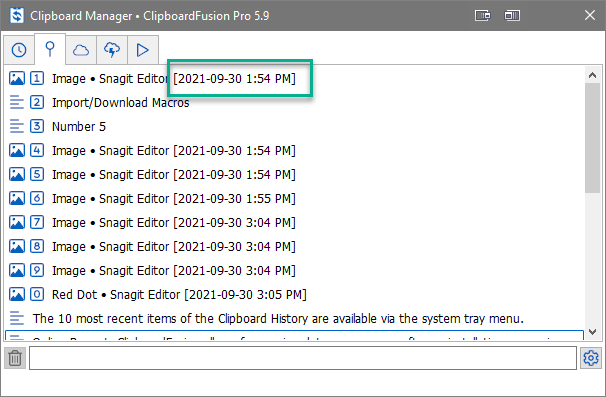Click the vertical scrollbar thumb

592,138
